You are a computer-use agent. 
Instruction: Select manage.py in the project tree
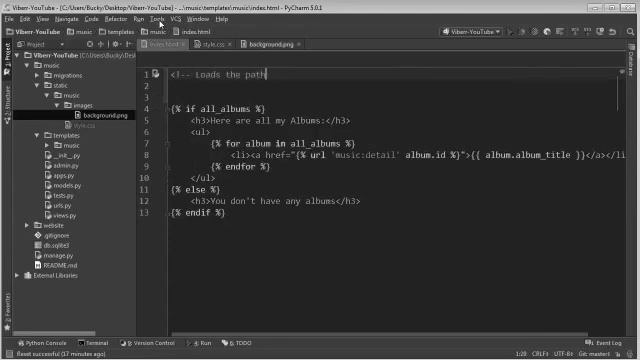[x=54, y=256]
